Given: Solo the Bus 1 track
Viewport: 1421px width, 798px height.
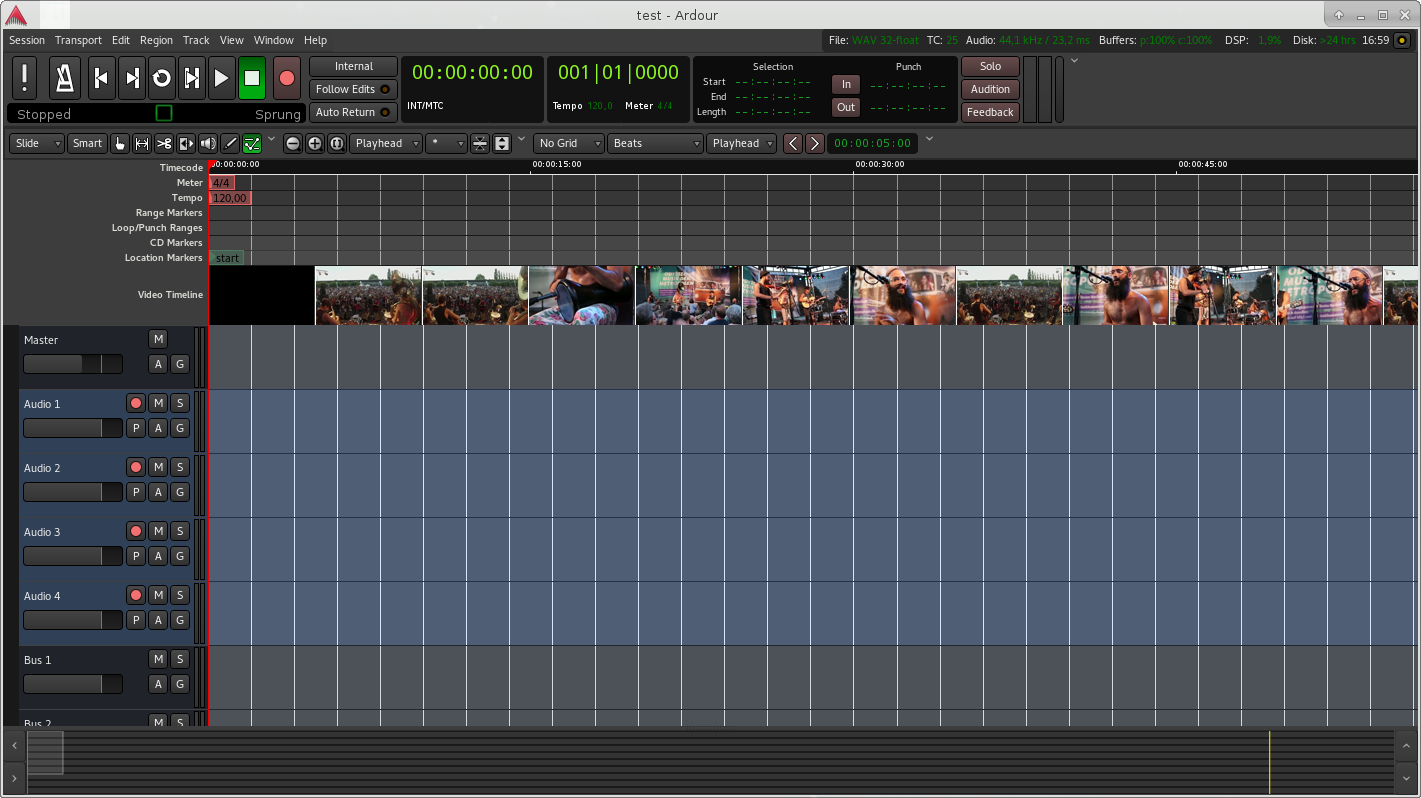Looking at the screenshot, I should [180, 659].
